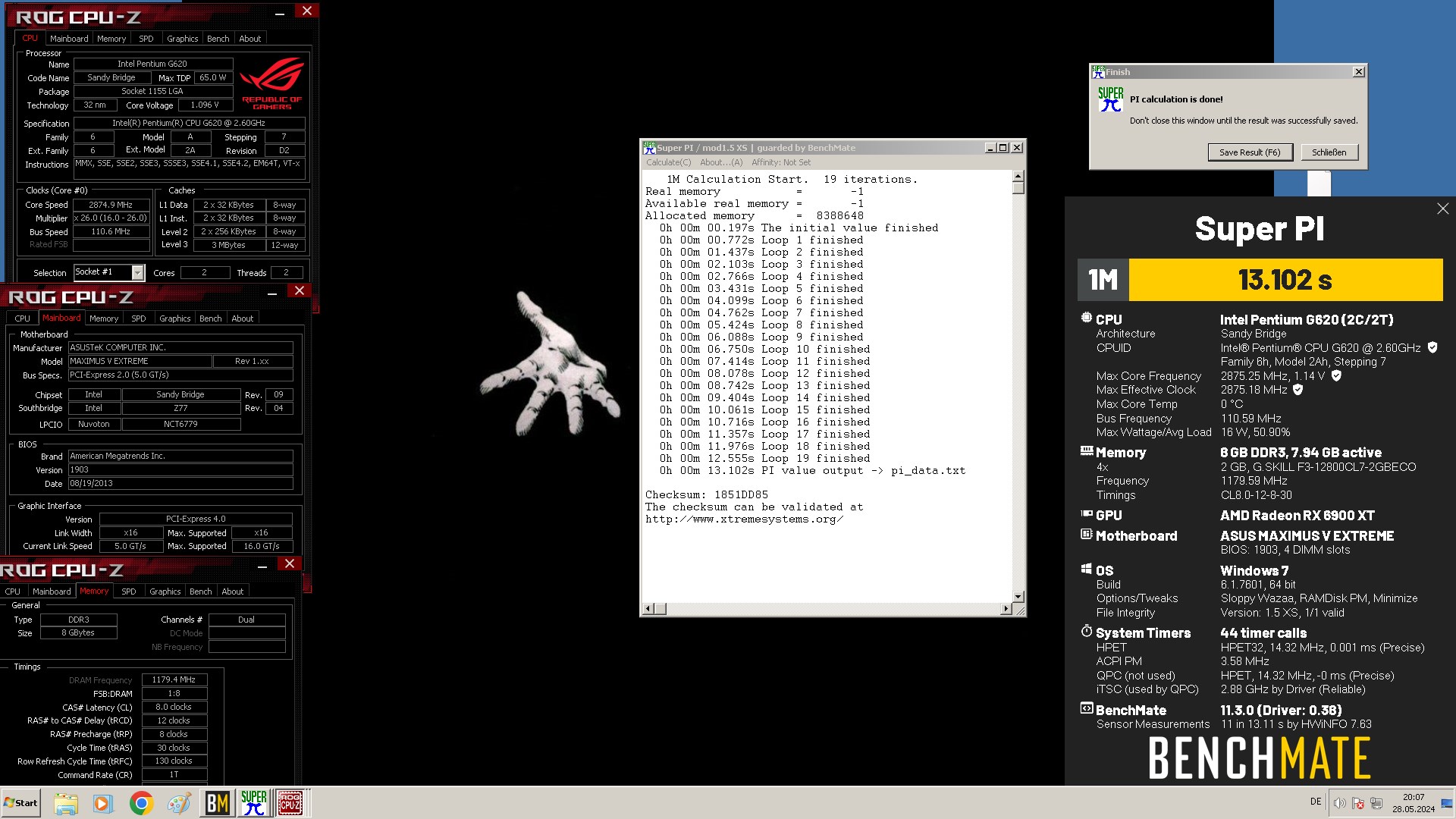Image resolution: width=1456 pixels, height=819 pixels.
Task: Open the Calculate(C) menu in Super PI
Action: point(668,162)
